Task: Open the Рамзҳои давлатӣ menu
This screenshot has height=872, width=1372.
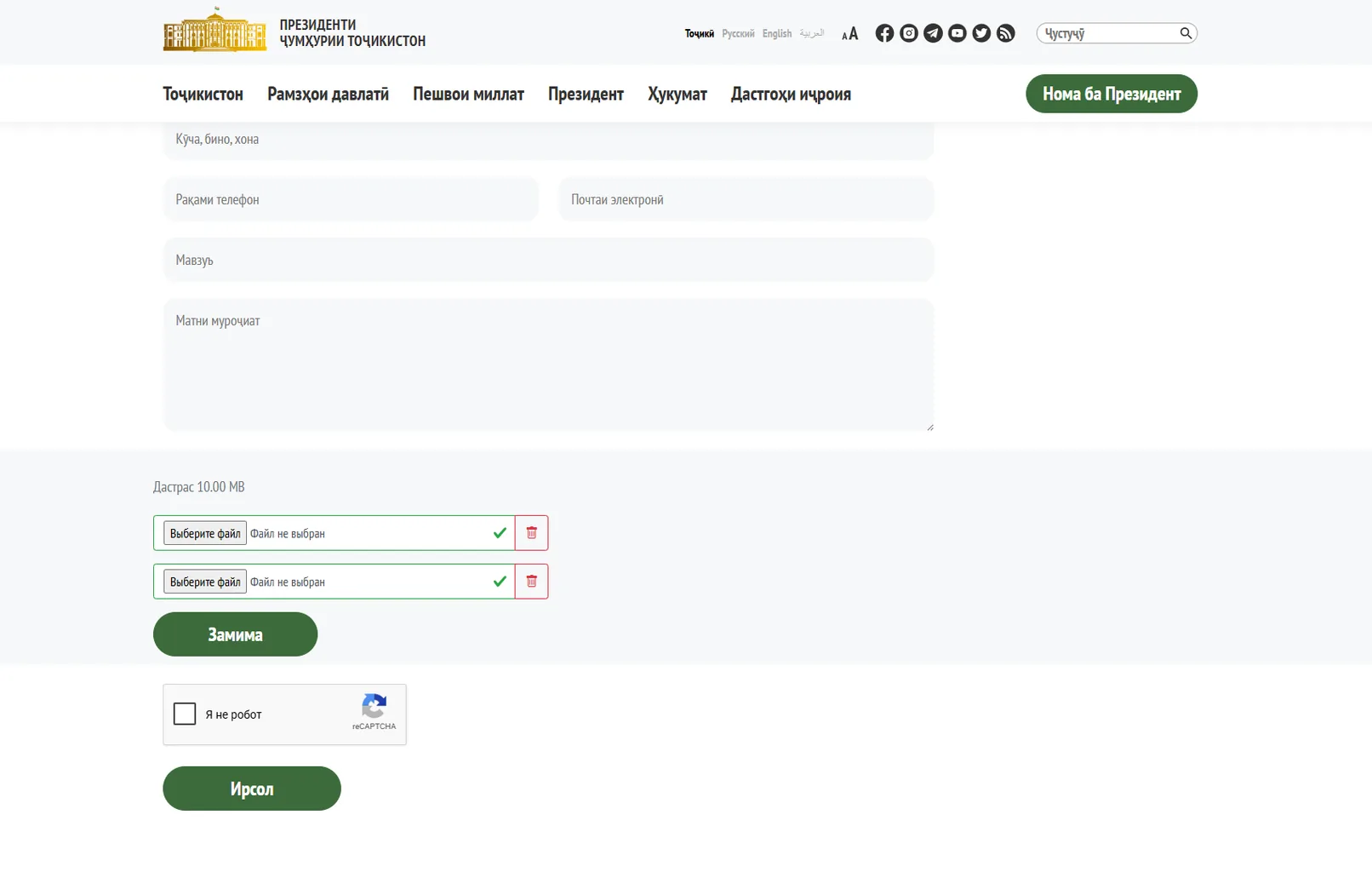Action: click(328, 94)
